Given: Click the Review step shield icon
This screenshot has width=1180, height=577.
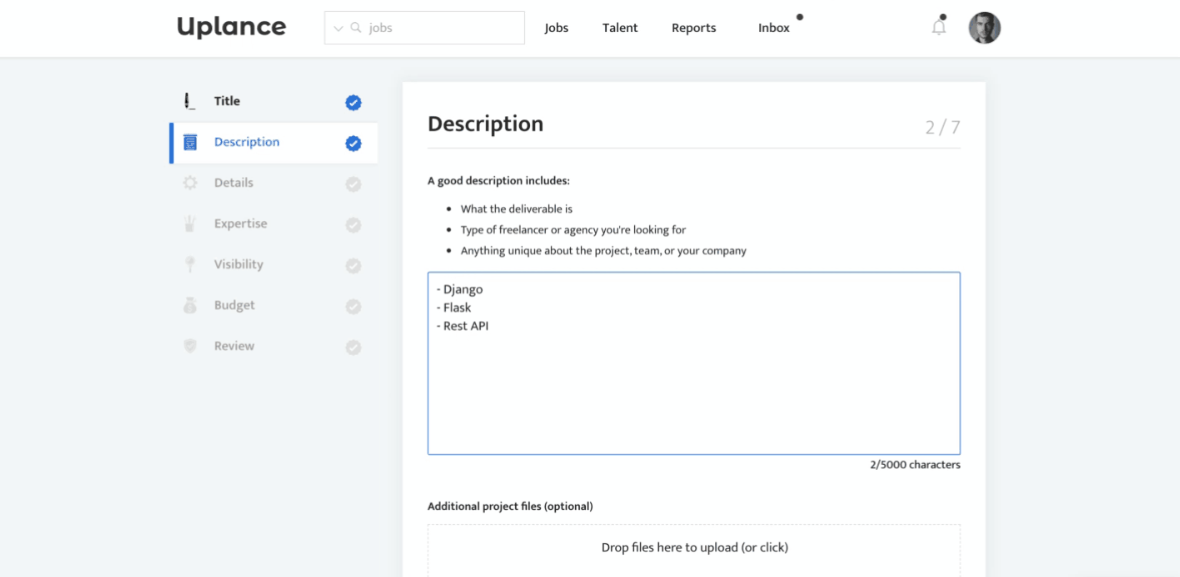Looking at the screenshot, I should point(190,346).
